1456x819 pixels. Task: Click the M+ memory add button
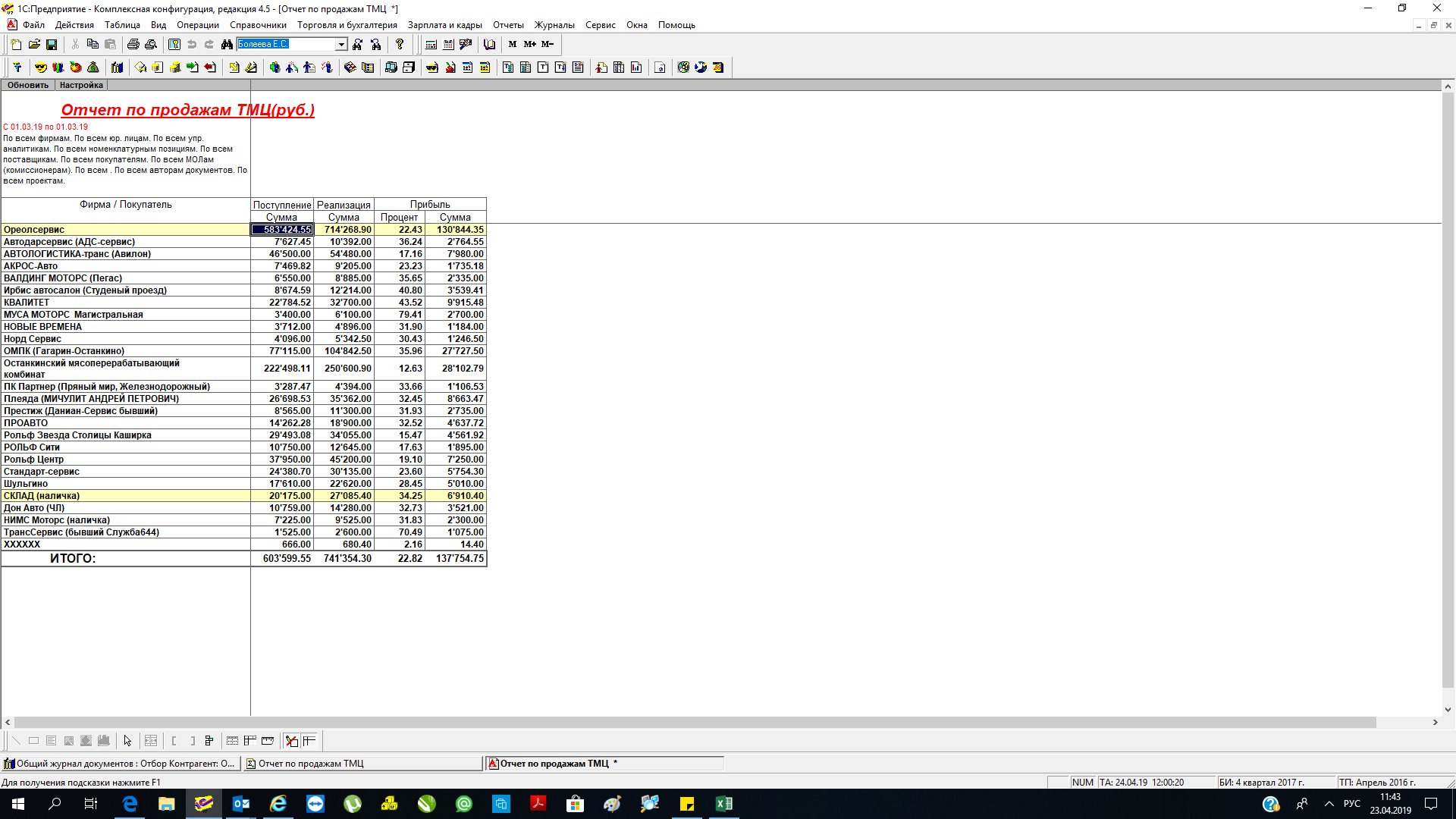pos(529,45)
